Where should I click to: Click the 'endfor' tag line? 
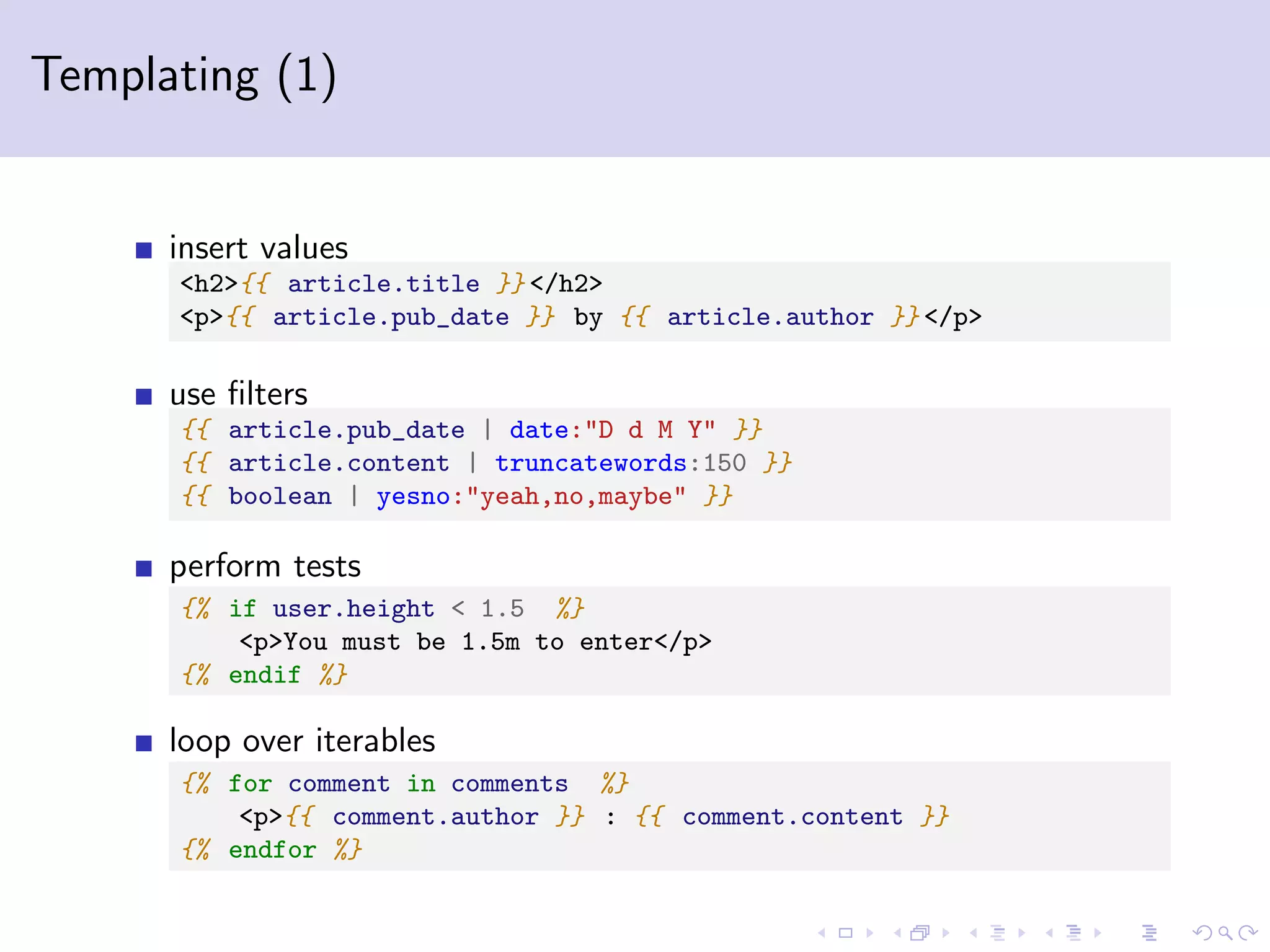[x=272, y=850]
